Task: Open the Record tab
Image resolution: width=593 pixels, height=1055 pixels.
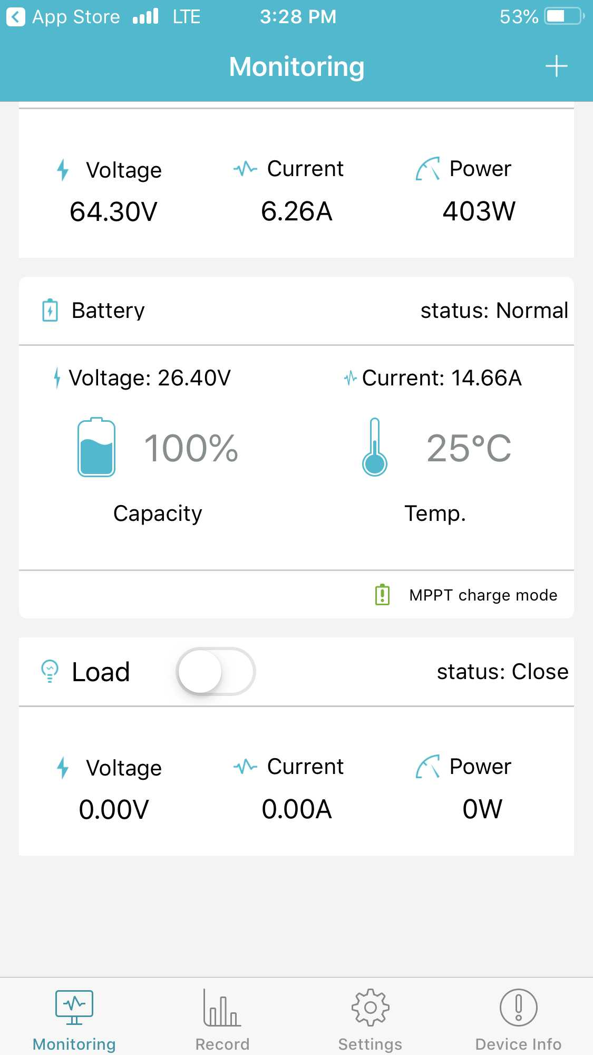Action: pyautogui.click(x=222, y=1020)
